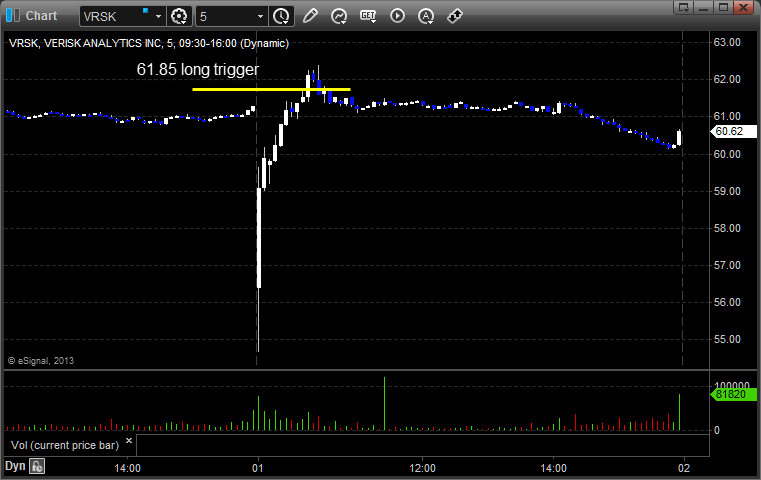Click the 55.00 price axis label
Viewport: 761px width, 480px height.
click(727, 339)
